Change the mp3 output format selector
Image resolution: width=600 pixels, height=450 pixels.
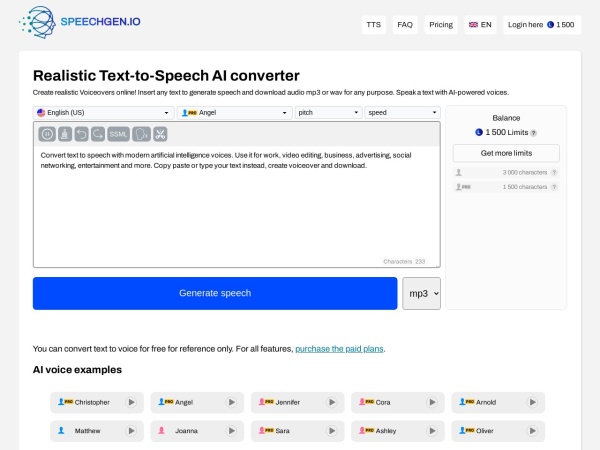pyautogui.click(x=421, y=293)
